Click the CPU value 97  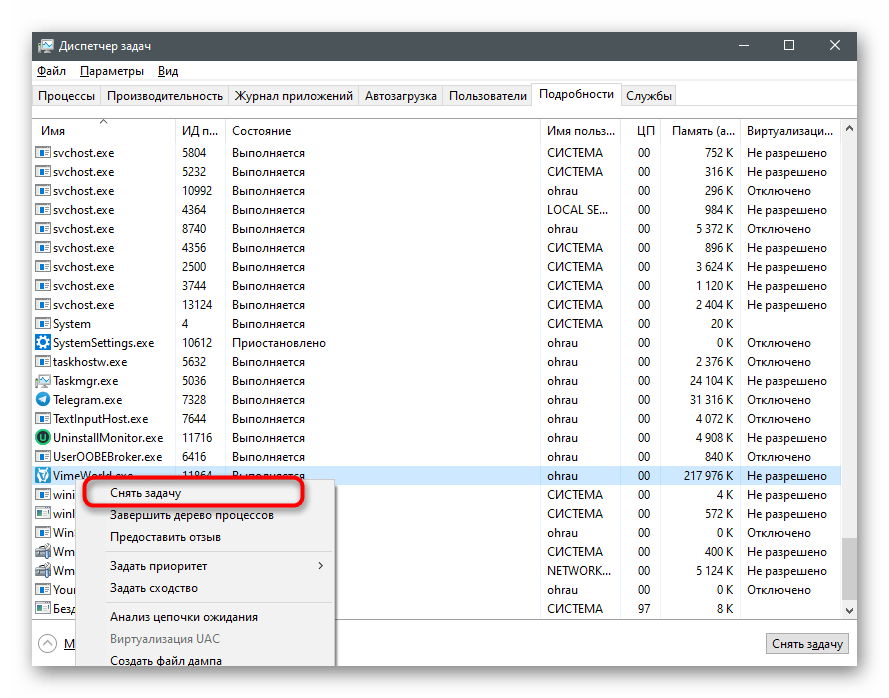pos(644,608)
